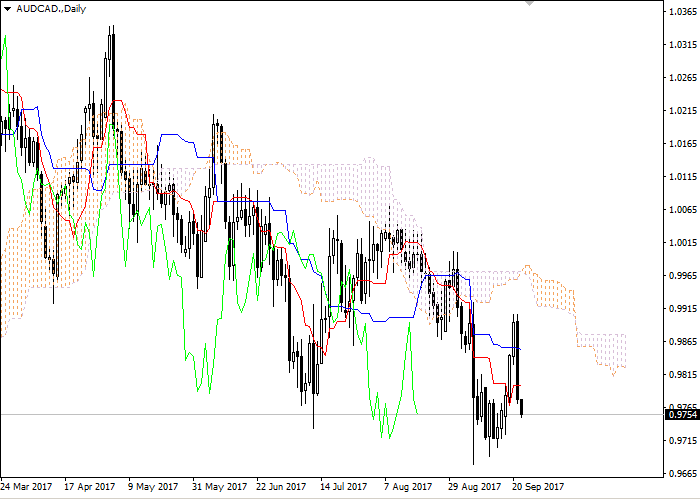
Task: Click price level 0.9815 on the scale
Action: [683, 375]
